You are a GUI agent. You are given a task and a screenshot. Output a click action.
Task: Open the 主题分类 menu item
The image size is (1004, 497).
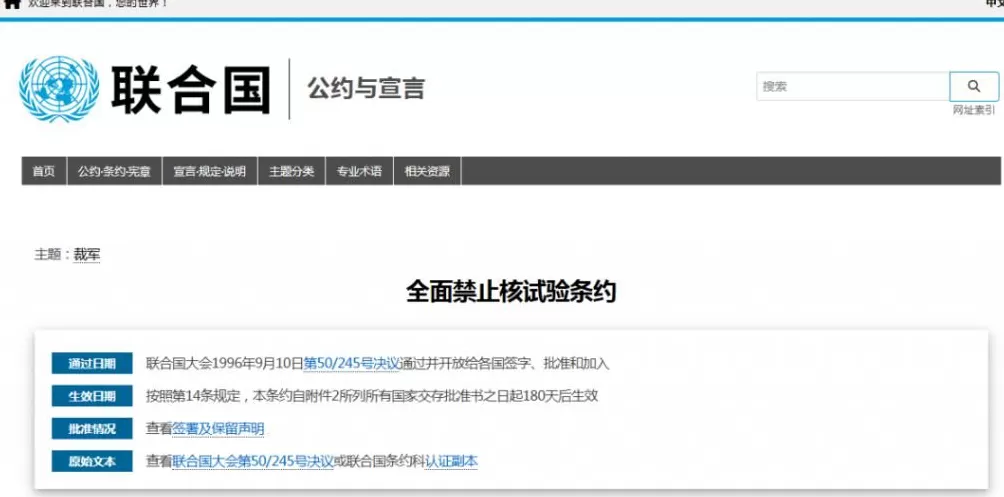(x=291, y=171)
